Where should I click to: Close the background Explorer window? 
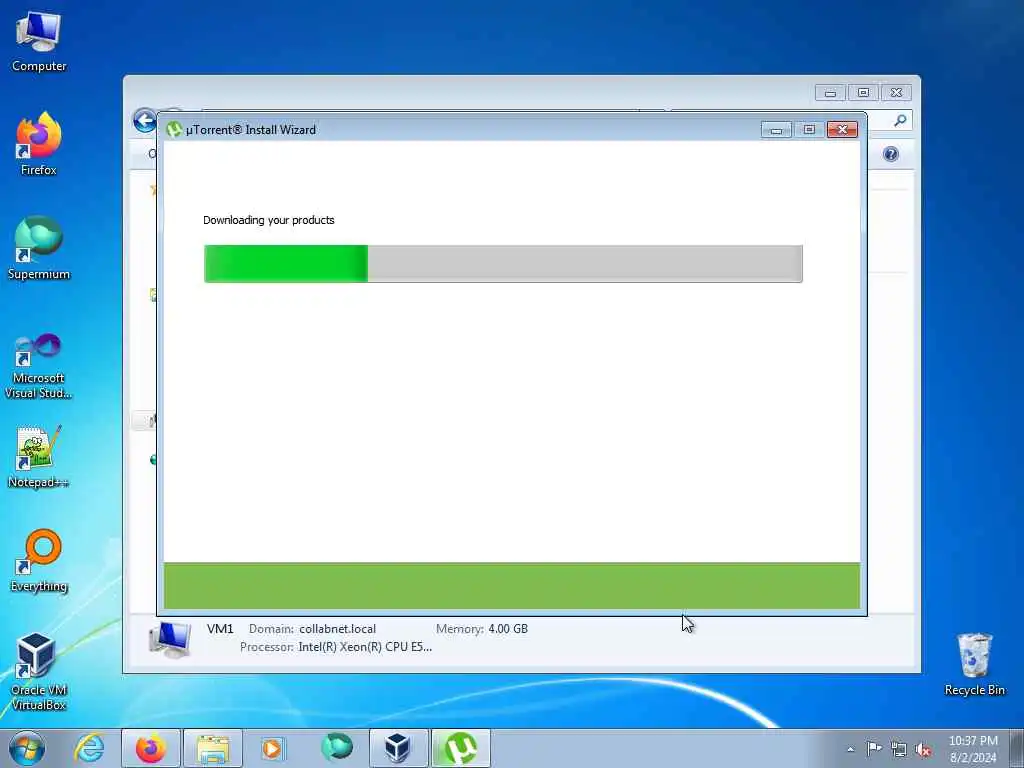pyautogui.click(x=896, y=93)
